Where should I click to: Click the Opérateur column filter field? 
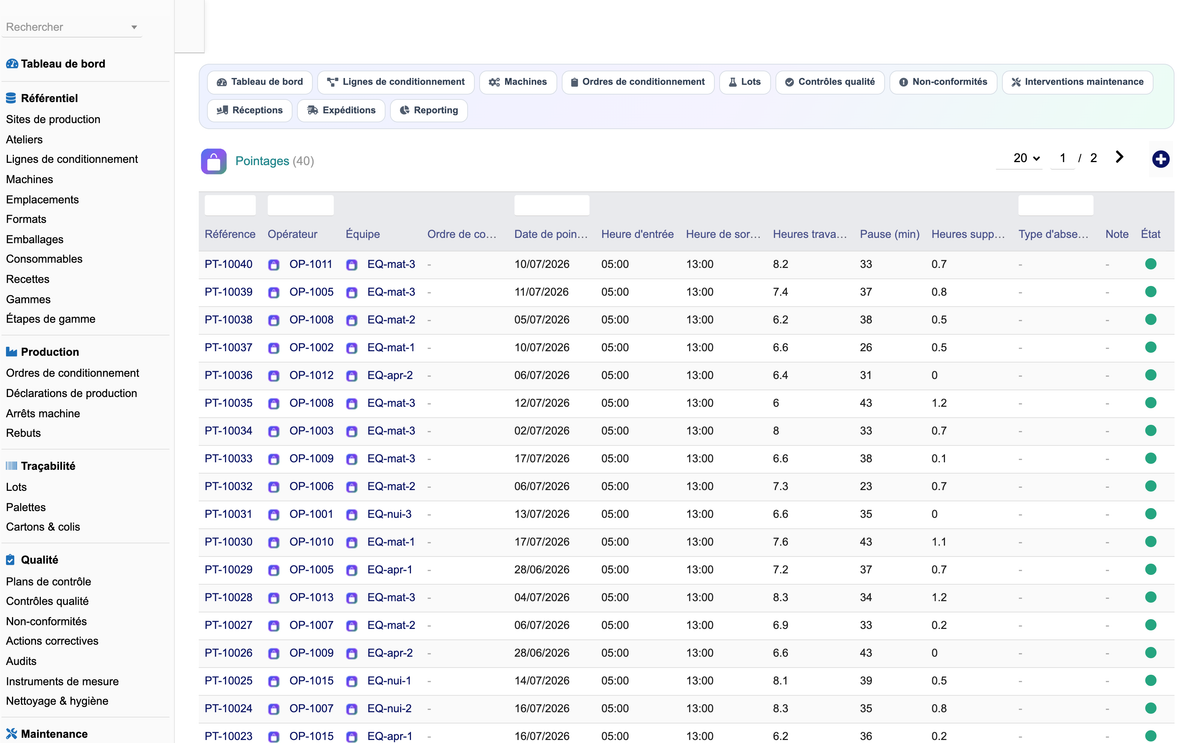pyautogui.click(x=301, y=205)
